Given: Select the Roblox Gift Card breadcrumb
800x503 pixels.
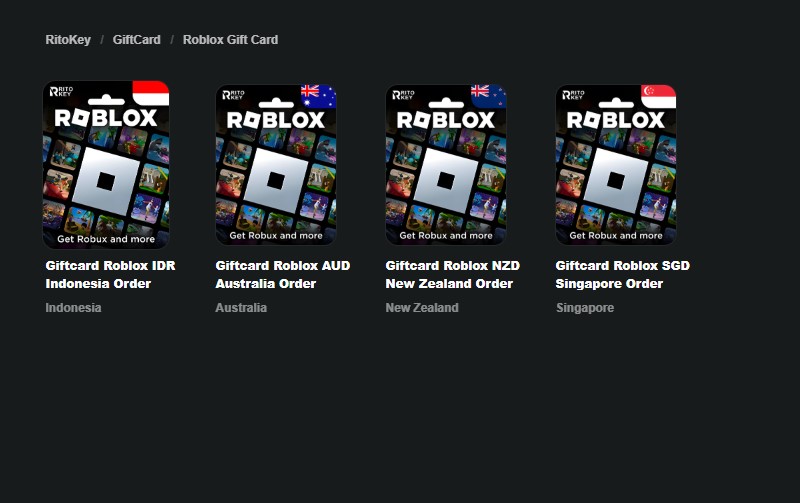Looking at the screenshot, I should tap(230, 40).
